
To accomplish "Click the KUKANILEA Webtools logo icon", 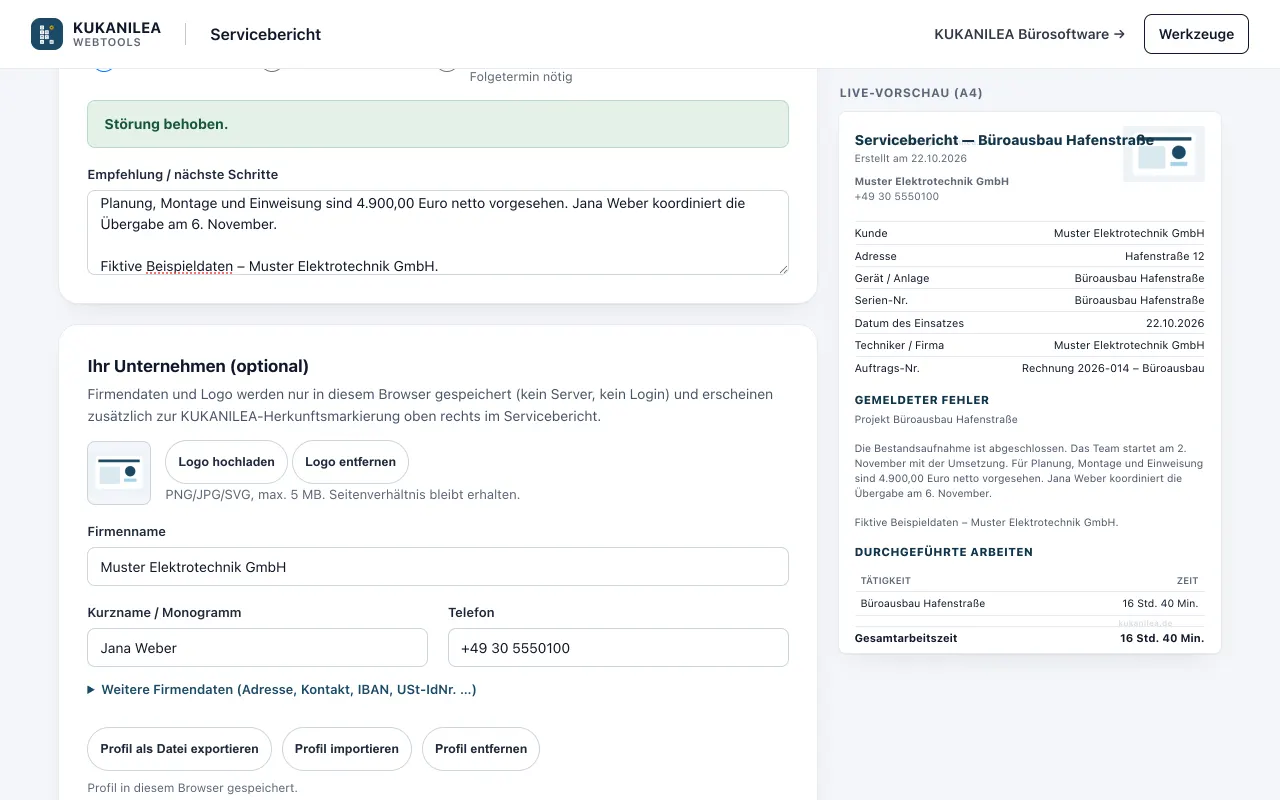I will pyautogui.click(x=47, y=34).
